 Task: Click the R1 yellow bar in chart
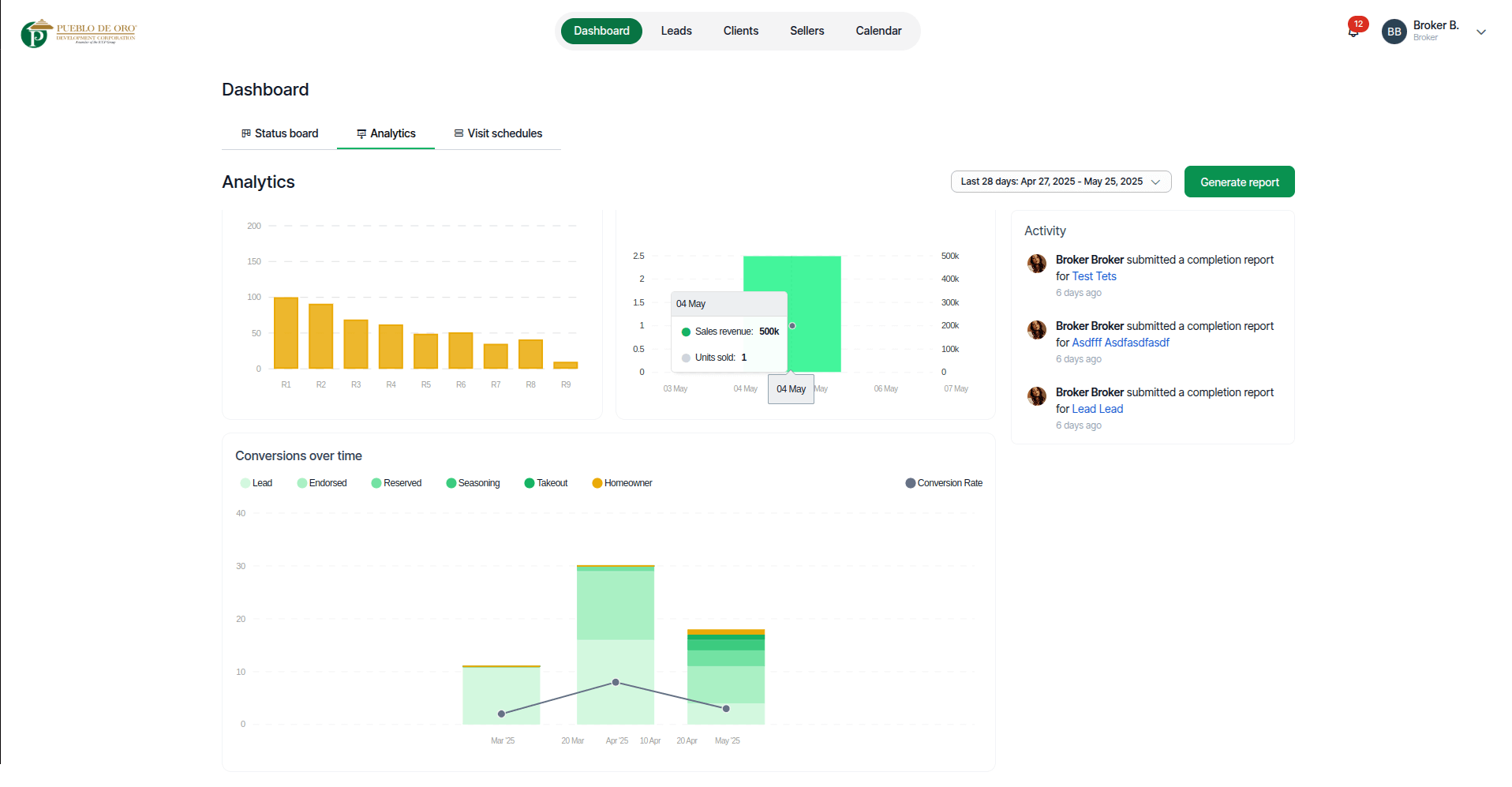(x=286, y=333)
